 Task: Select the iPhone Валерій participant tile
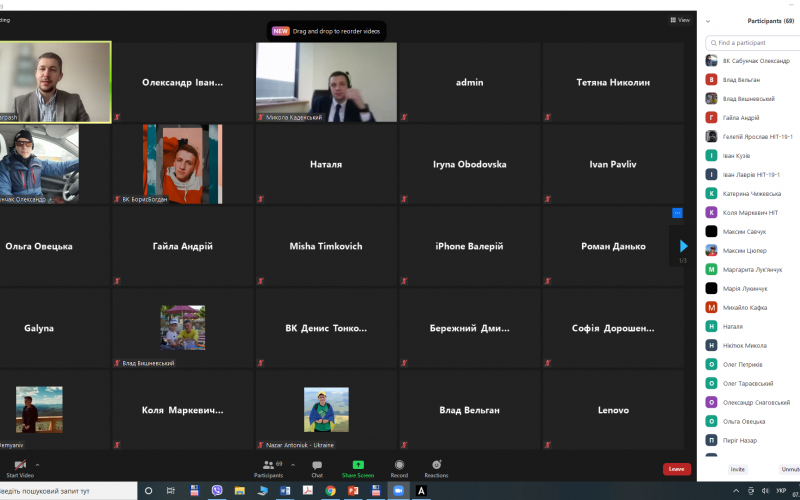coord(469,246)
